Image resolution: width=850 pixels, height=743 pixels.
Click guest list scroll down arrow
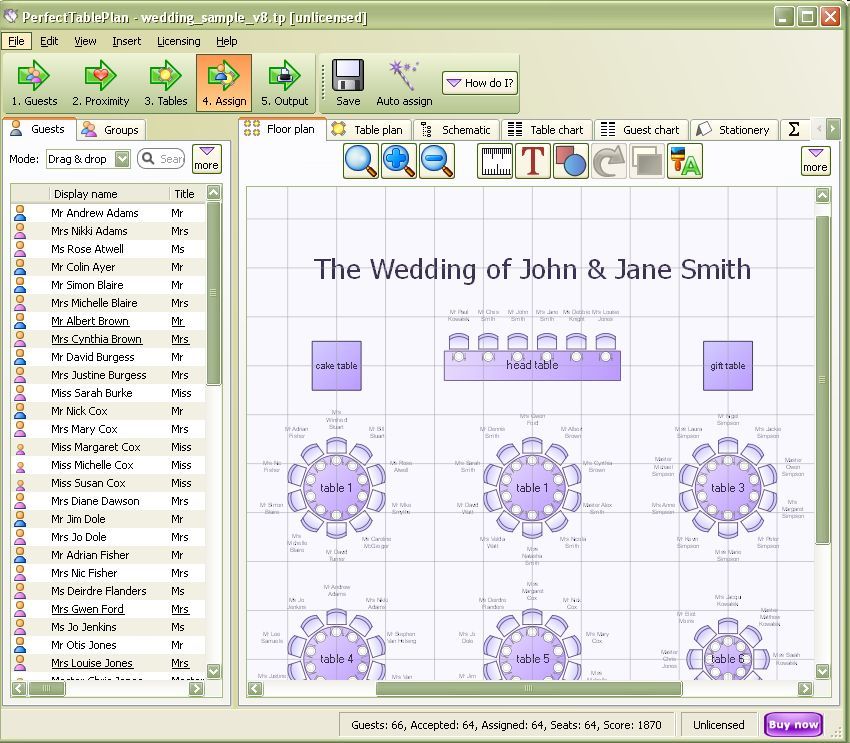(x=214, y=671)
